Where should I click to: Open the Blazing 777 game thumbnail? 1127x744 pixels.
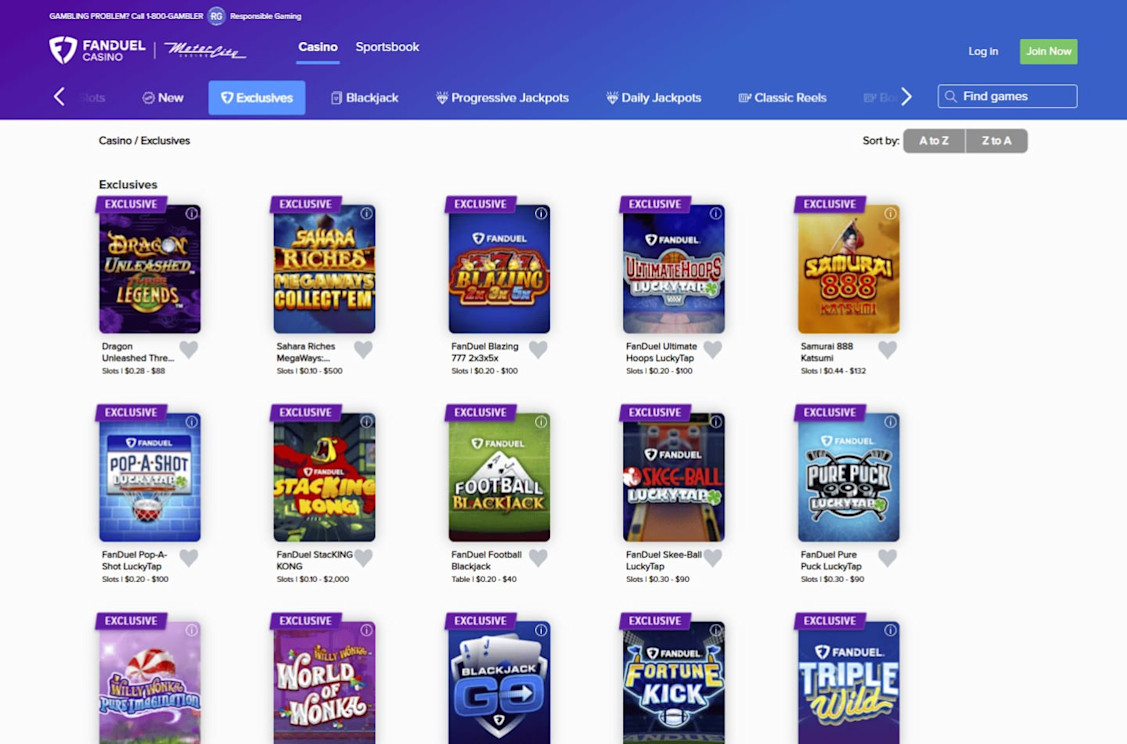tap(499, 269)
